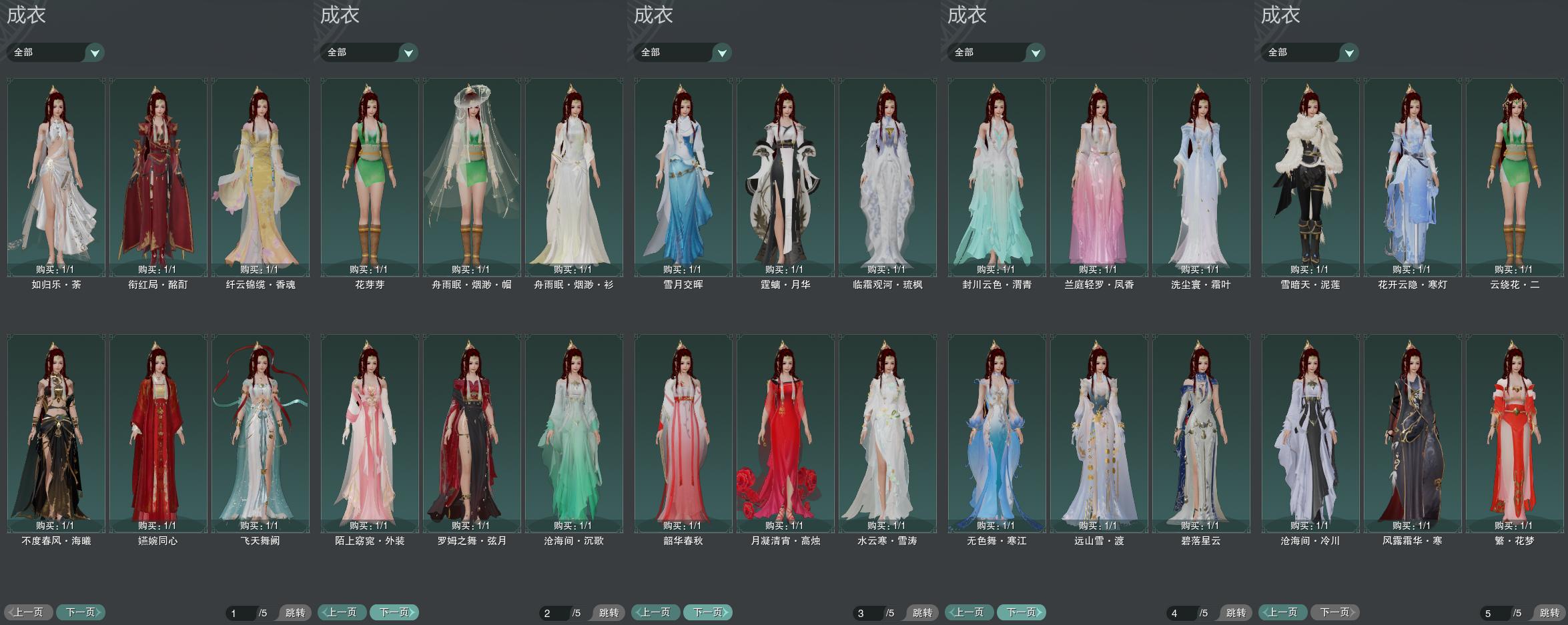
Task: Select the 沧海间·冷川 outfit card
Action: click(1310, 433)
